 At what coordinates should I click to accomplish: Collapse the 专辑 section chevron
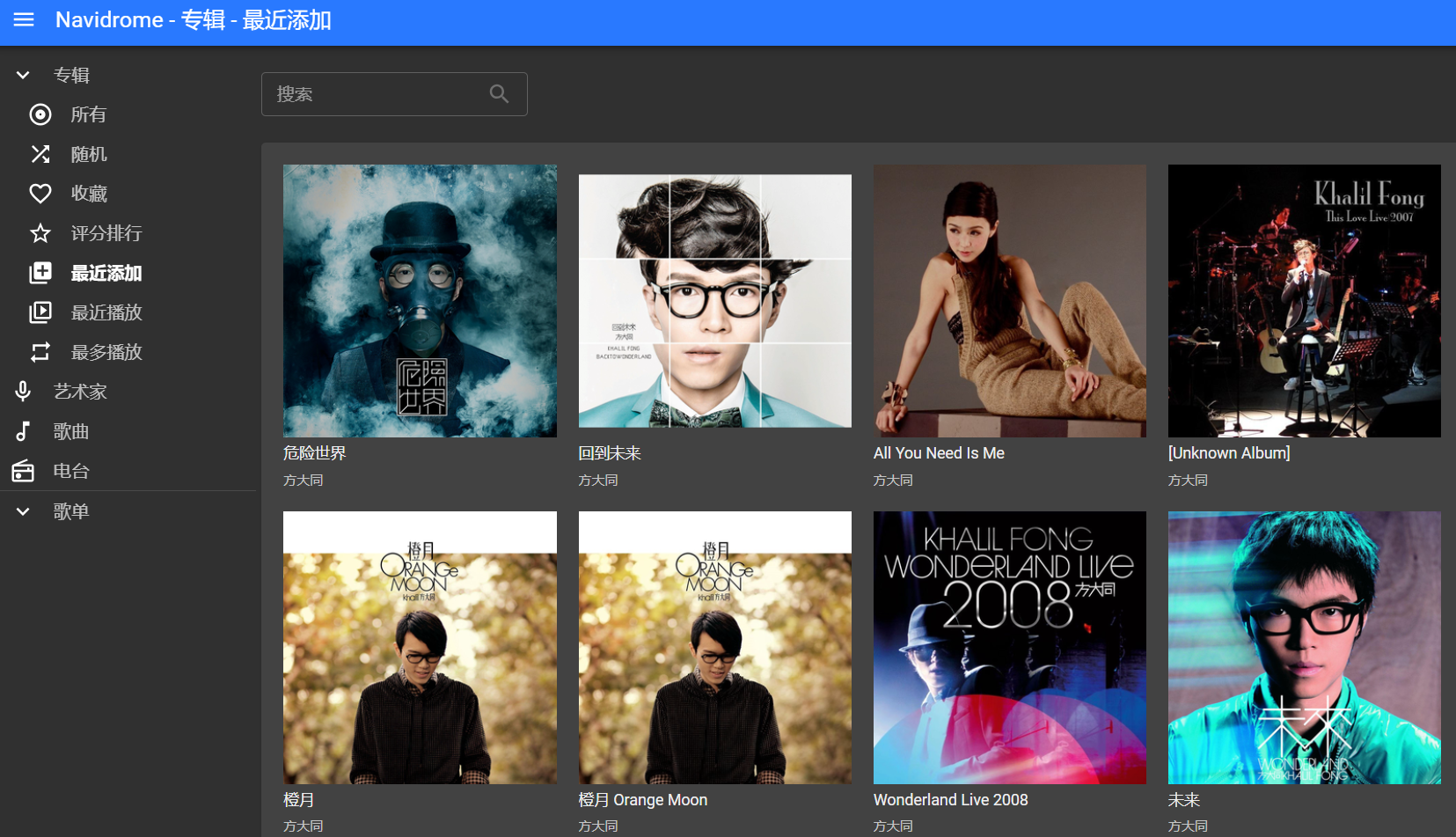coord(23,76)
